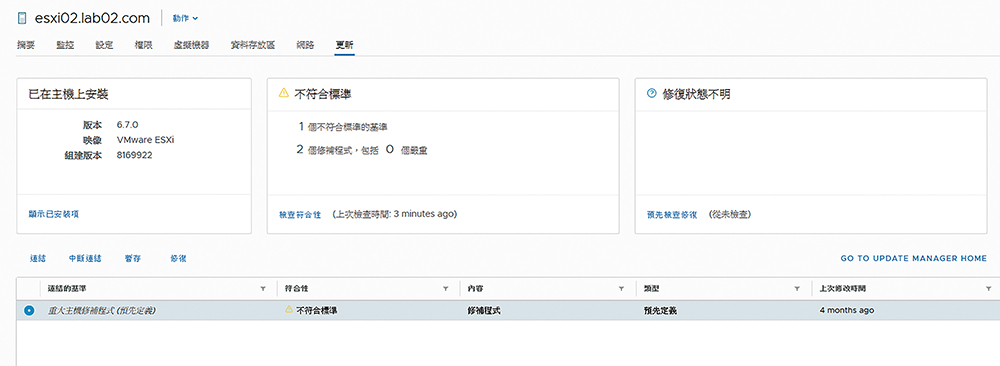Switch to the 虛擬機器 tab
This screenshot has height=366, width=1000.
(x=191, y=45)
